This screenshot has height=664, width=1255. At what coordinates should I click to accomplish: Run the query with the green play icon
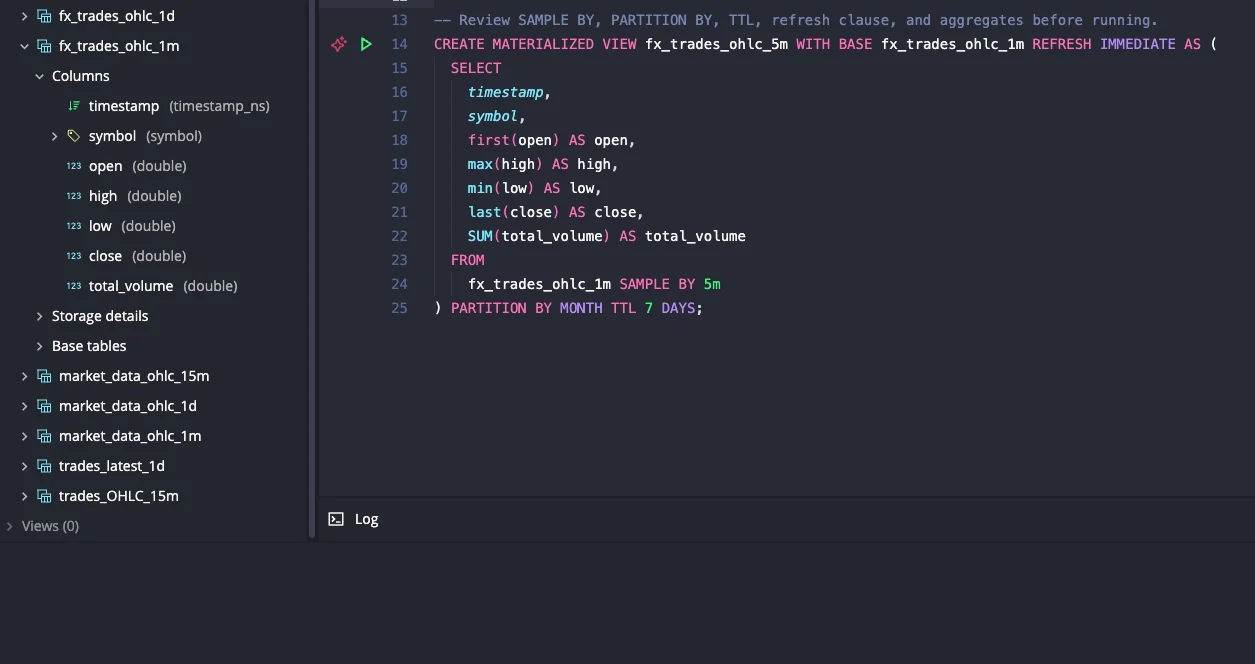[x=366, y=44]
